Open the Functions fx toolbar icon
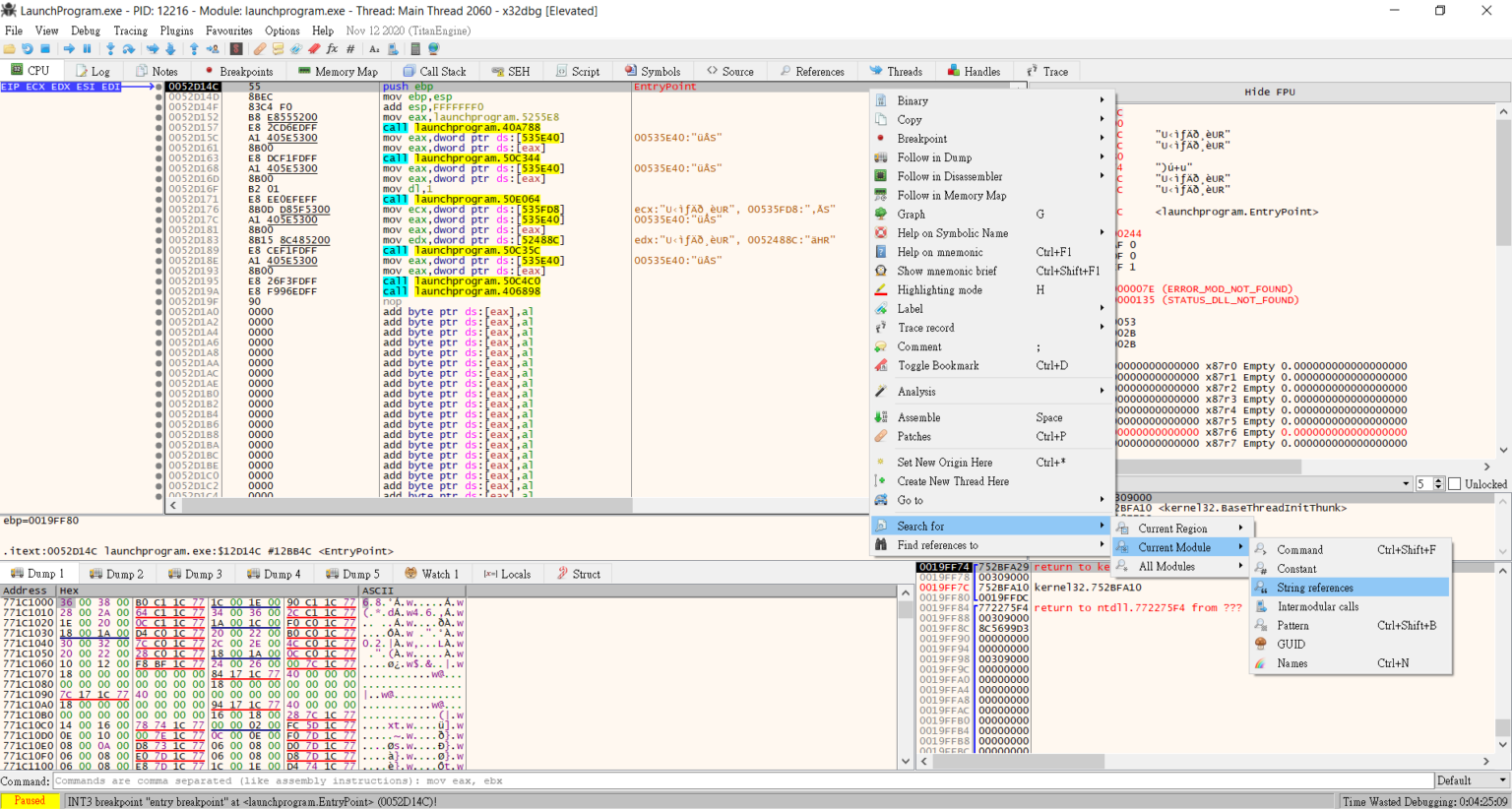This screenshot has width=1512, height=809. pos(332,49)
